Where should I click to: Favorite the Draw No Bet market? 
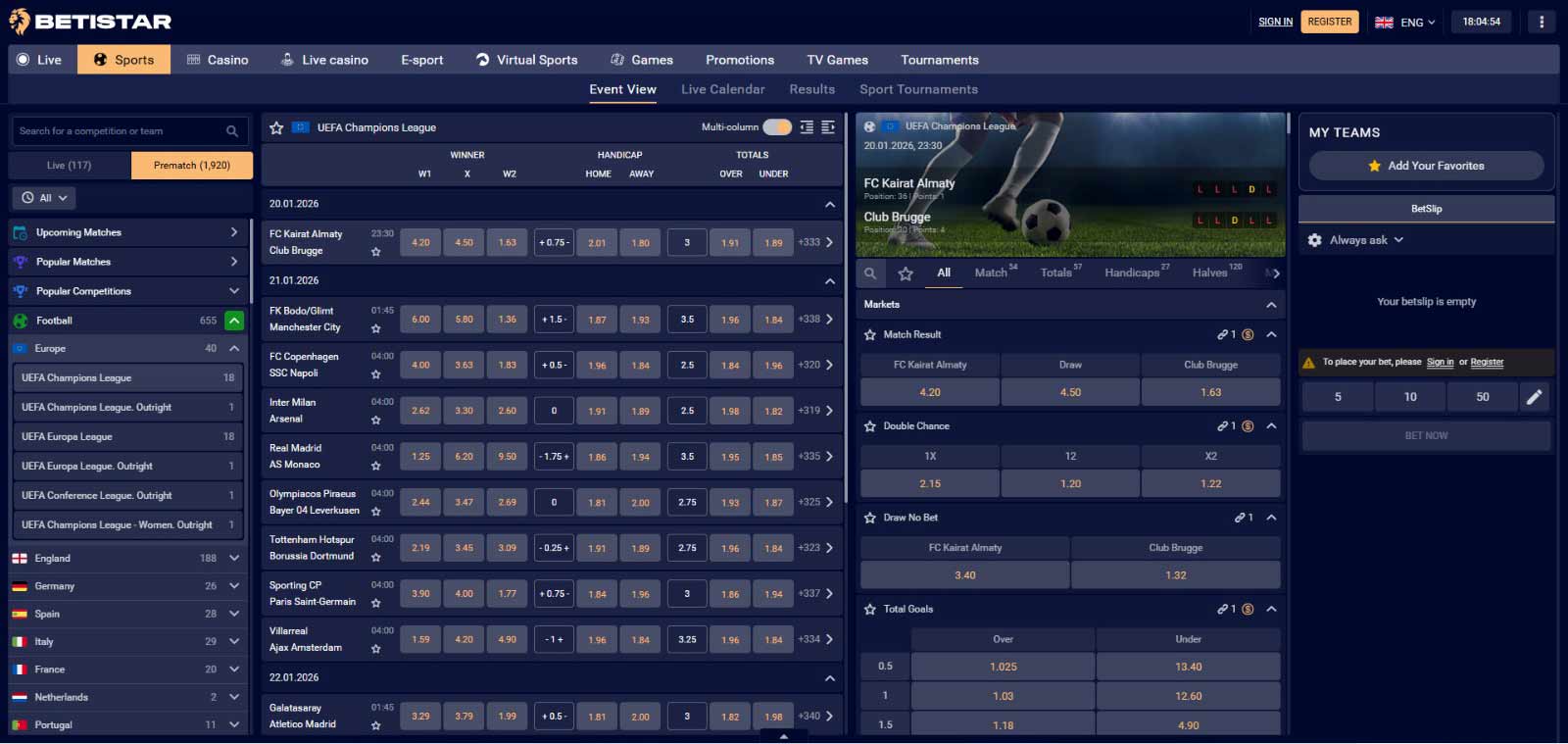pos(869,518)
